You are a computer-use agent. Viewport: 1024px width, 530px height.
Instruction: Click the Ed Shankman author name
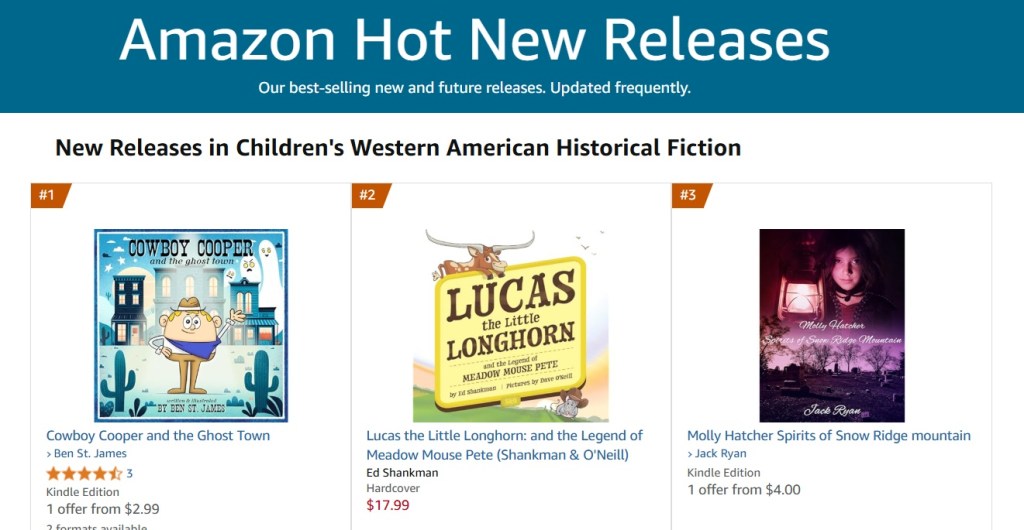[402, 472]
